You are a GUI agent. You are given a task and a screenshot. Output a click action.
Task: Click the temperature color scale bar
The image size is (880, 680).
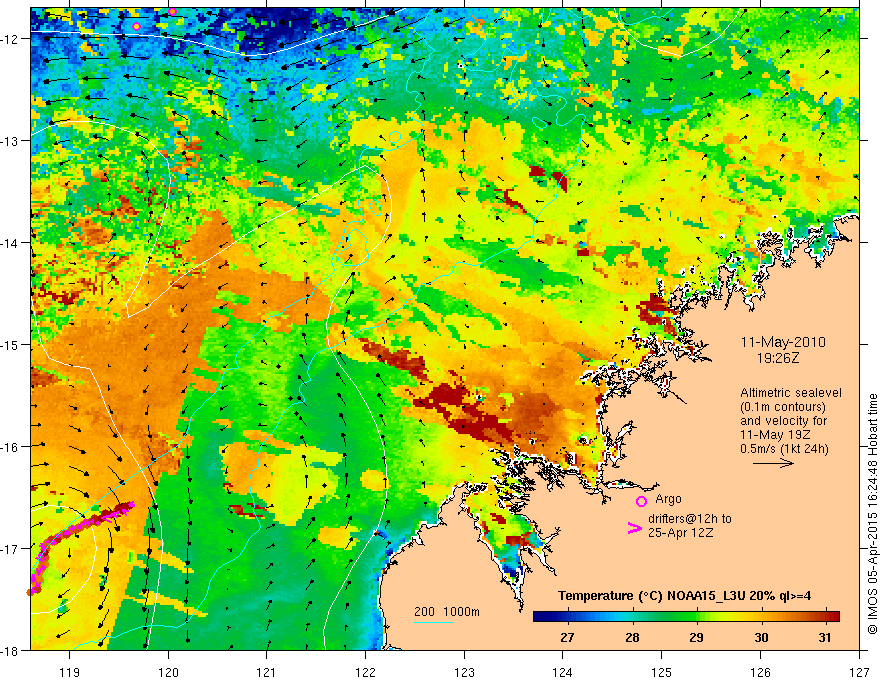pos(686,617)
